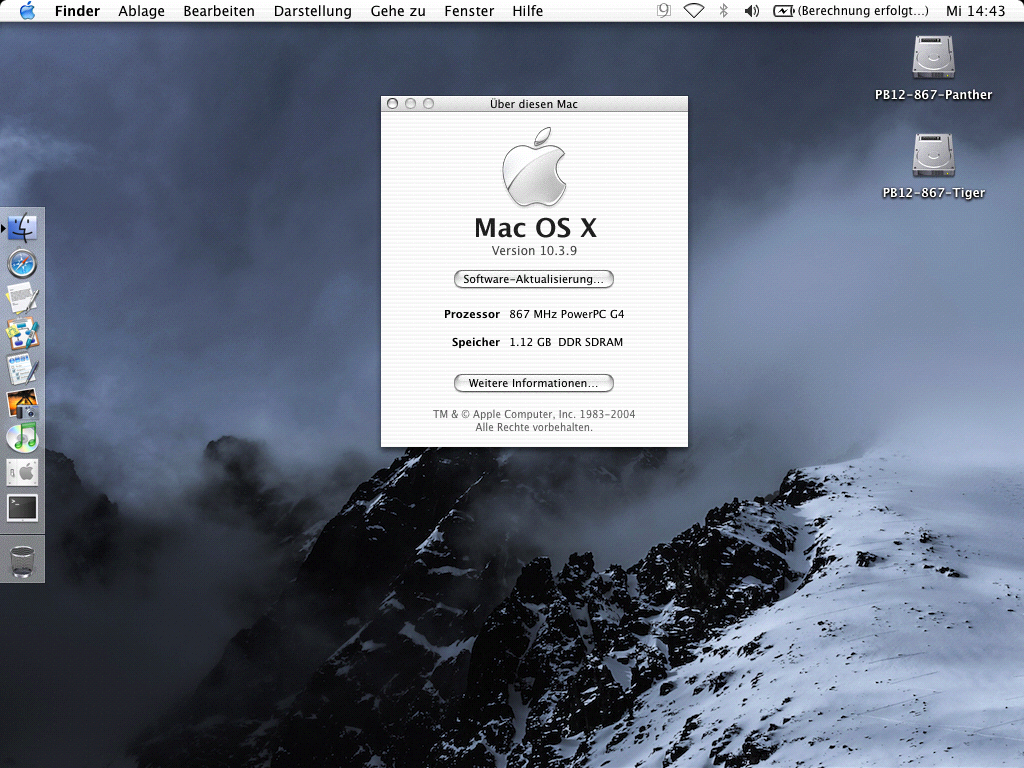Click the Über diesen Mac title bar
The width and height of the screenshot is (1024, 768).
(534, 104)
